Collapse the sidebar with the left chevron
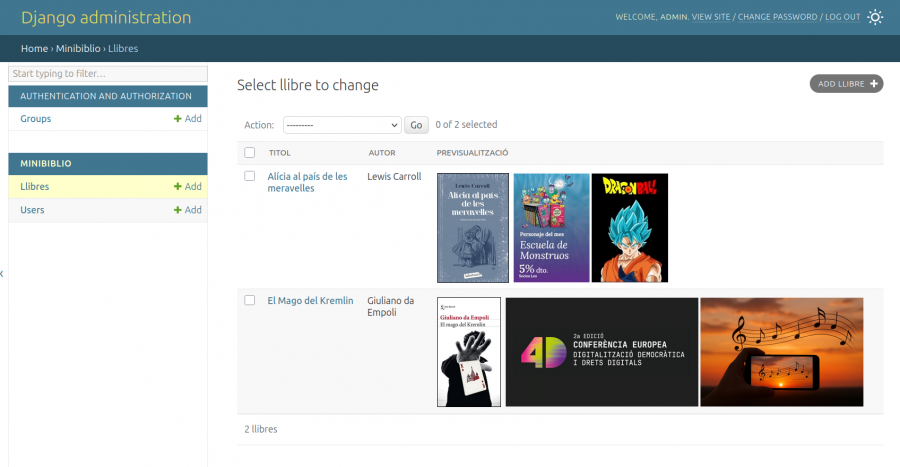 click(x=2, y=274)
